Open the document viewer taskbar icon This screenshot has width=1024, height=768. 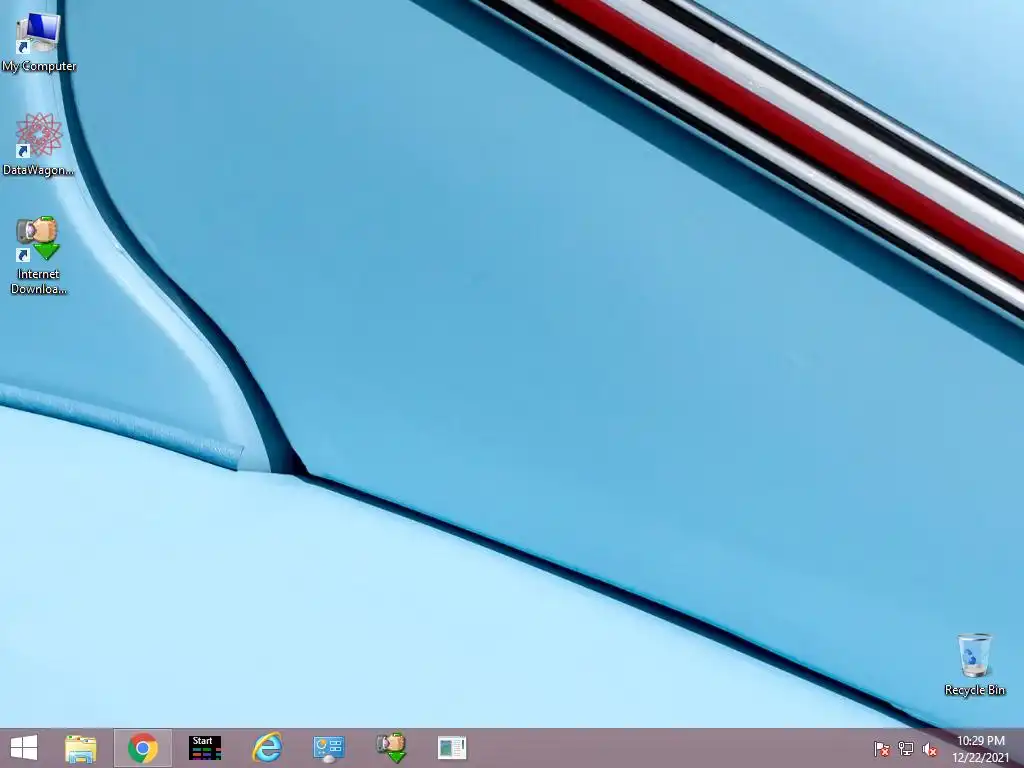[x=452, y=748]
